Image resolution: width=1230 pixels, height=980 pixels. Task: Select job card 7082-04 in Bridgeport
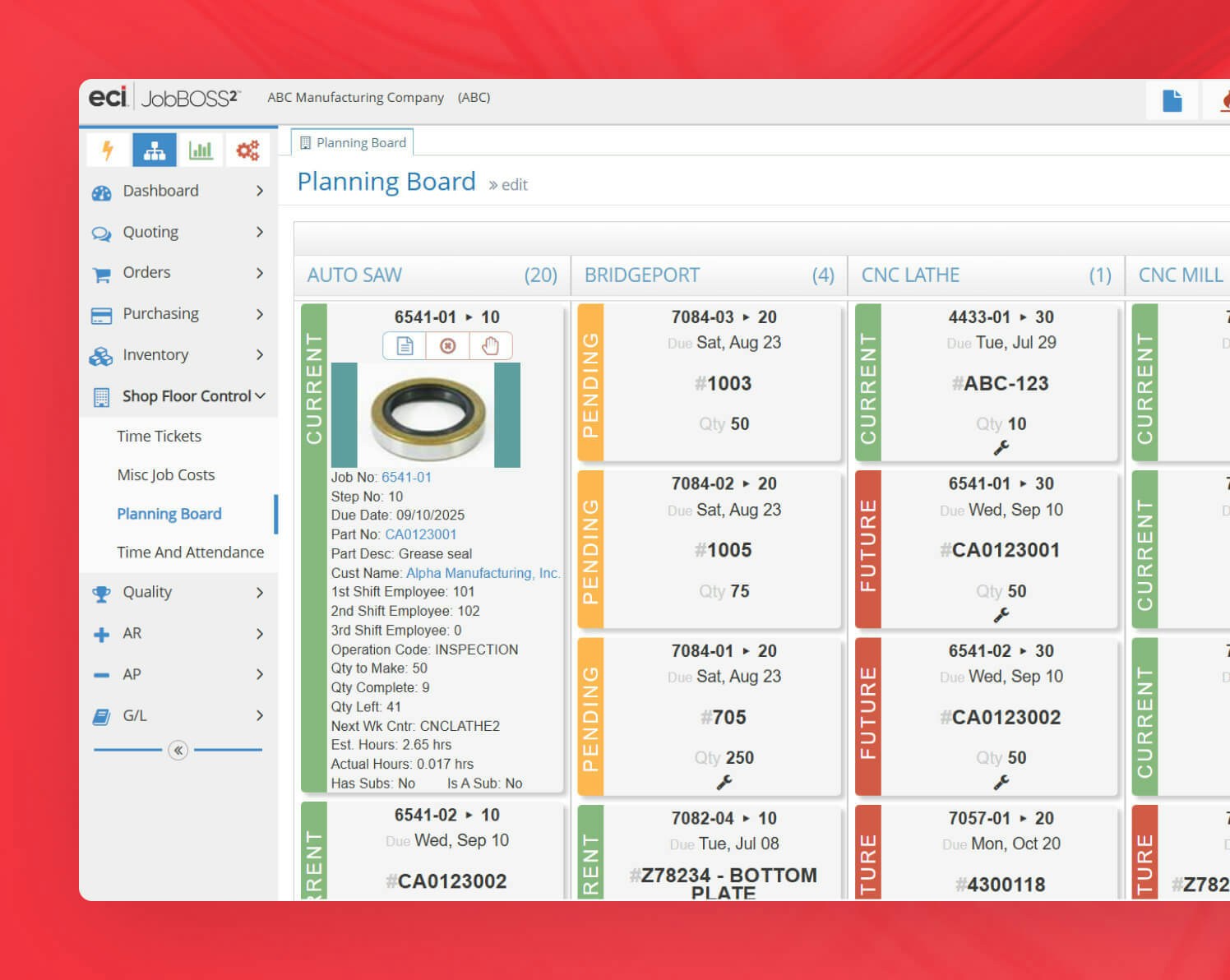click(x=710, y=852)
